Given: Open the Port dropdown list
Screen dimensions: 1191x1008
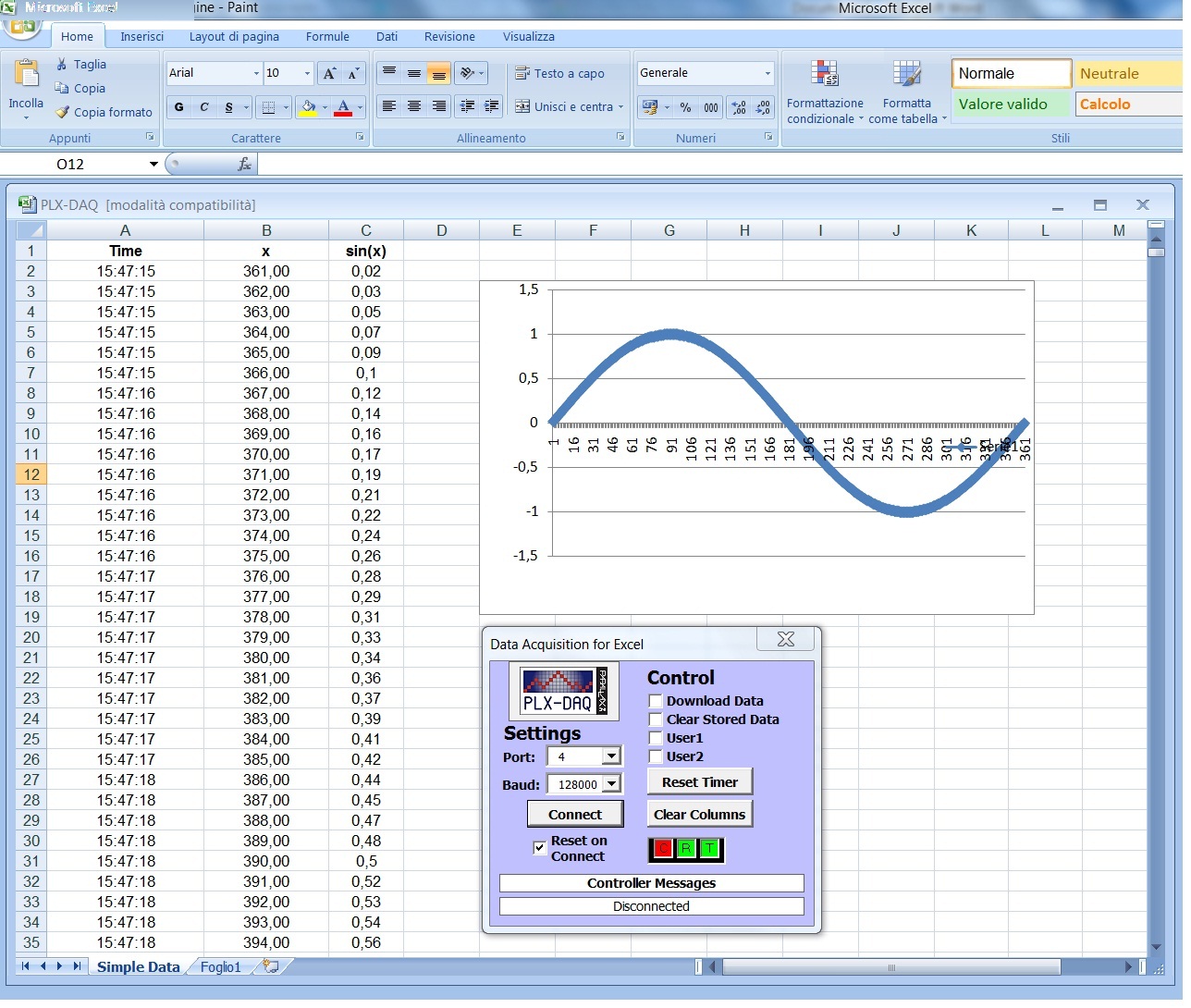Looking at the screenshot, I should (611, 756).
